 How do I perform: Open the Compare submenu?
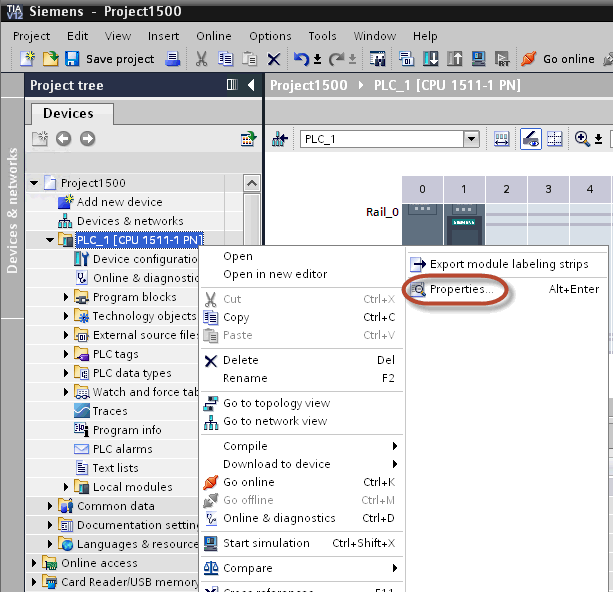pos(301,568)
